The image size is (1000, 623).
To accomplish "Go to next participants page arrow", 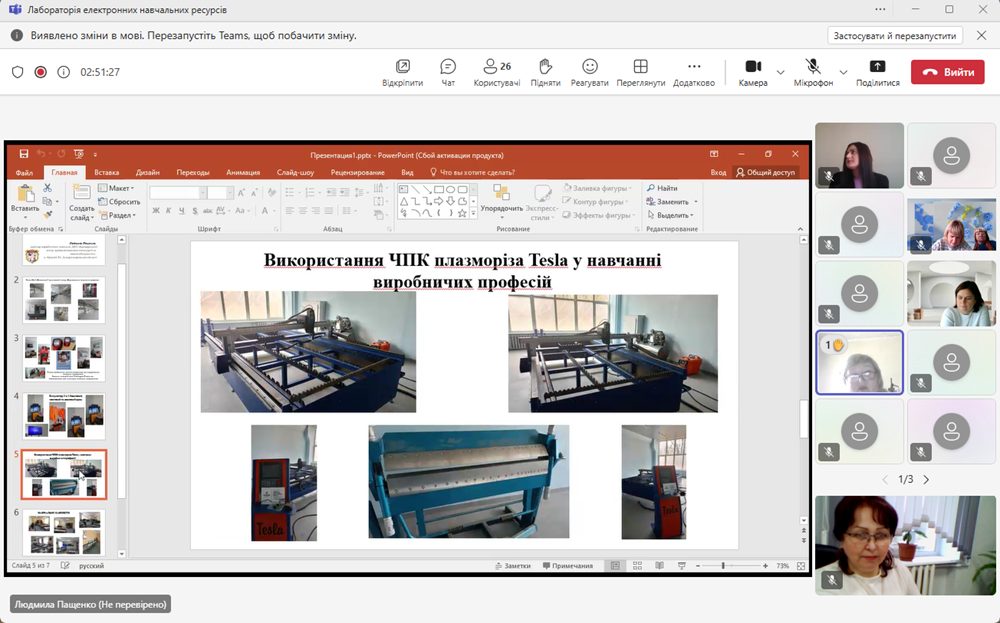I will coord(926,480).
